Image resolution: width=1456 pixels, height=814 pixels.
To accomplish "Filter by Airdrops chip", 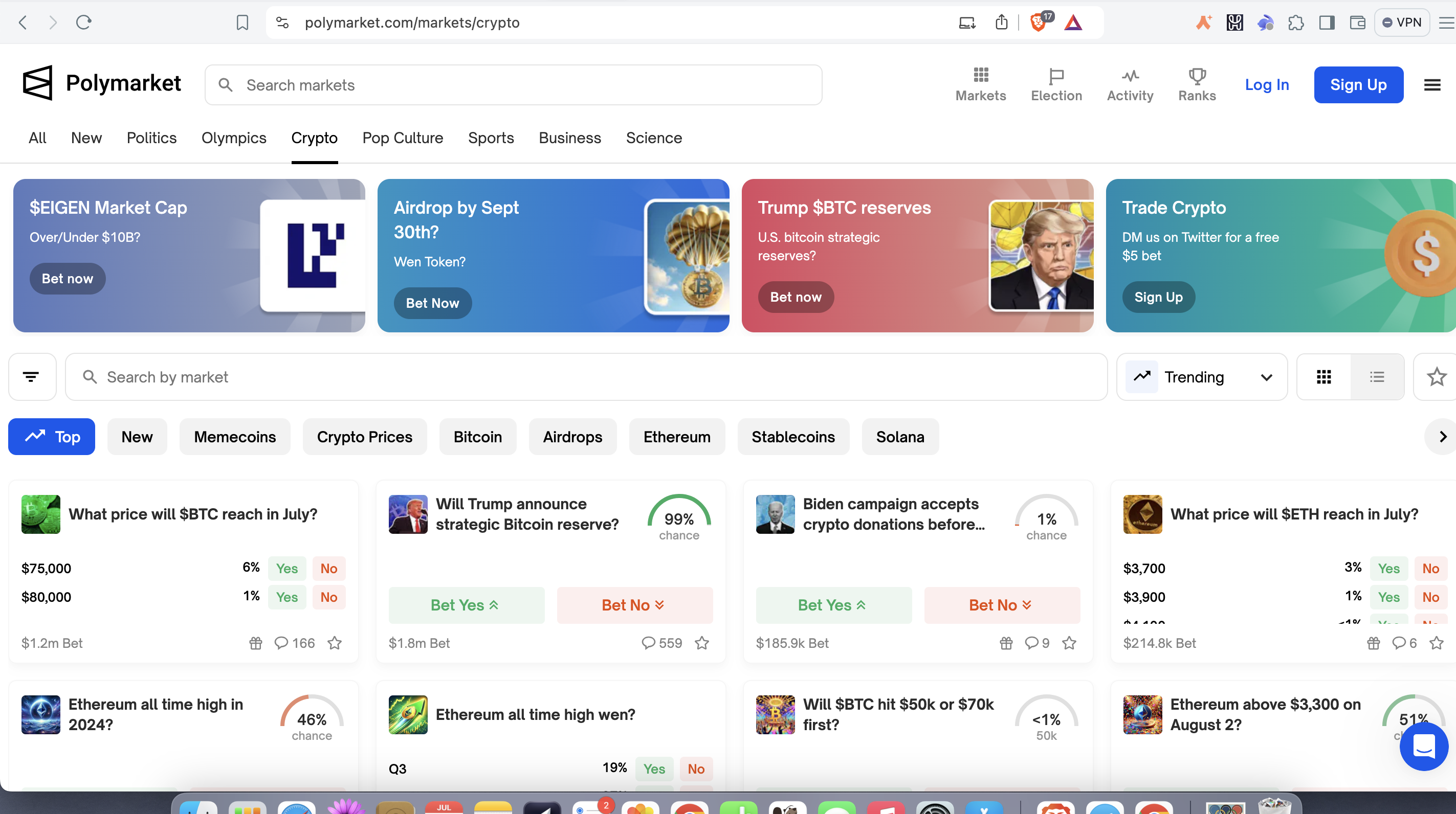I will pos(572,437).
